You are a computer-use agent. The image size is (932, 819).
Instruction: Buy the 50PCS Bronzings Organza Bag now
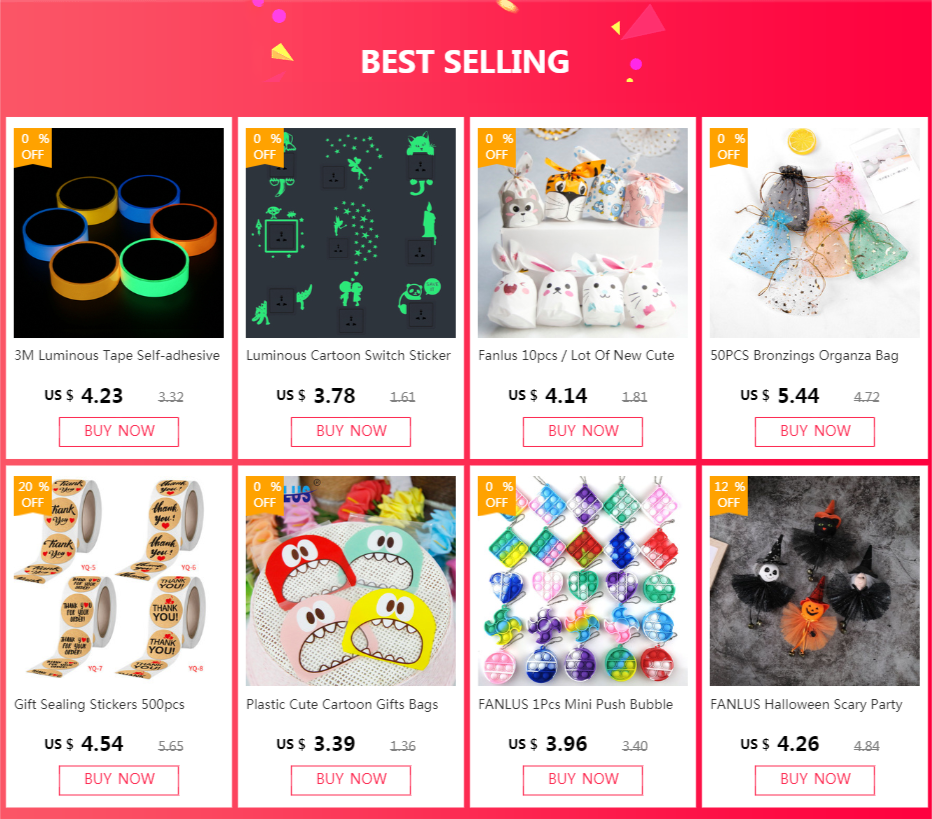[815, 431]
